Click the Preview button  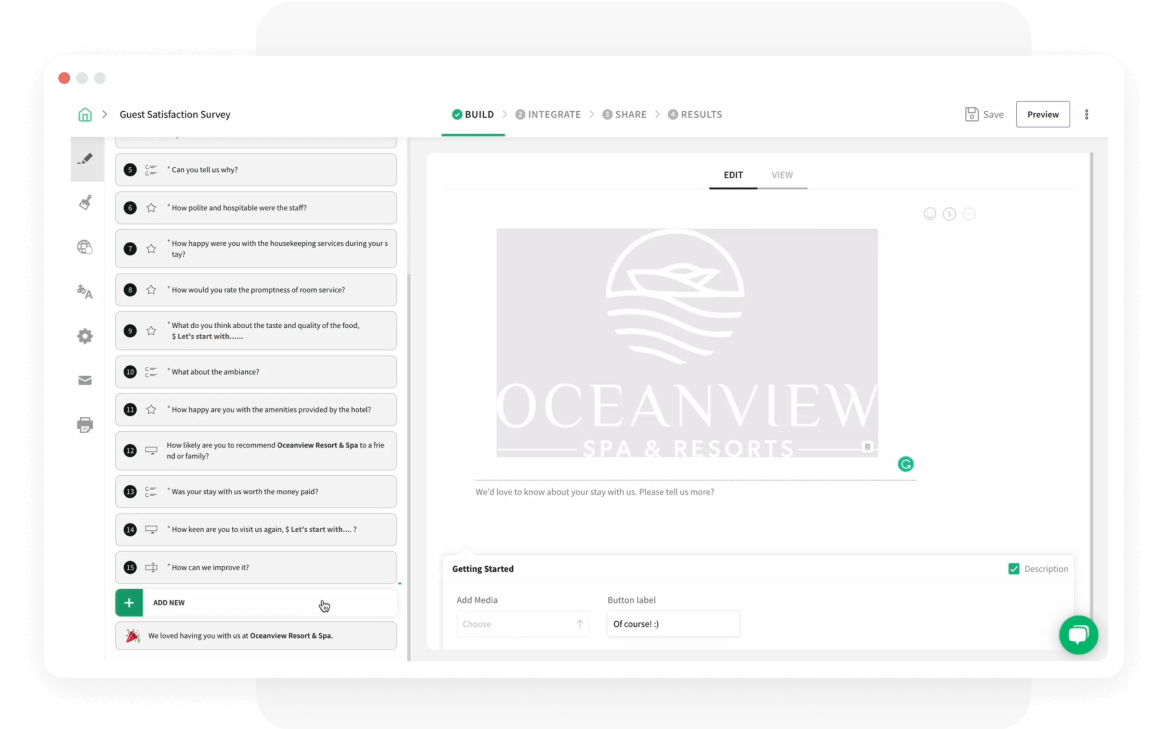(x=1042, y=114)
